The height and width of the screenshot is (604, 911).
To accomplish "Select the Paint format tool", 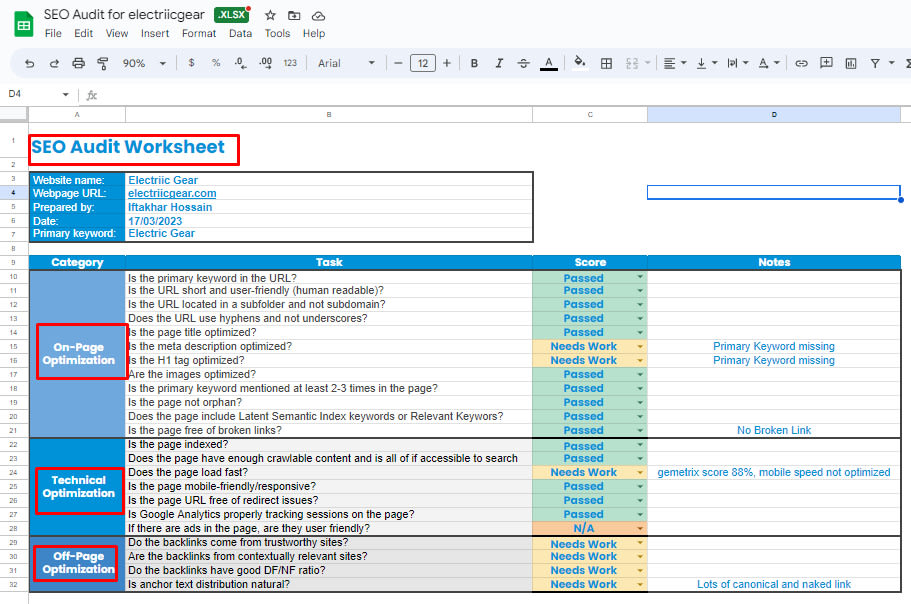I will click(x=102, y=62).
